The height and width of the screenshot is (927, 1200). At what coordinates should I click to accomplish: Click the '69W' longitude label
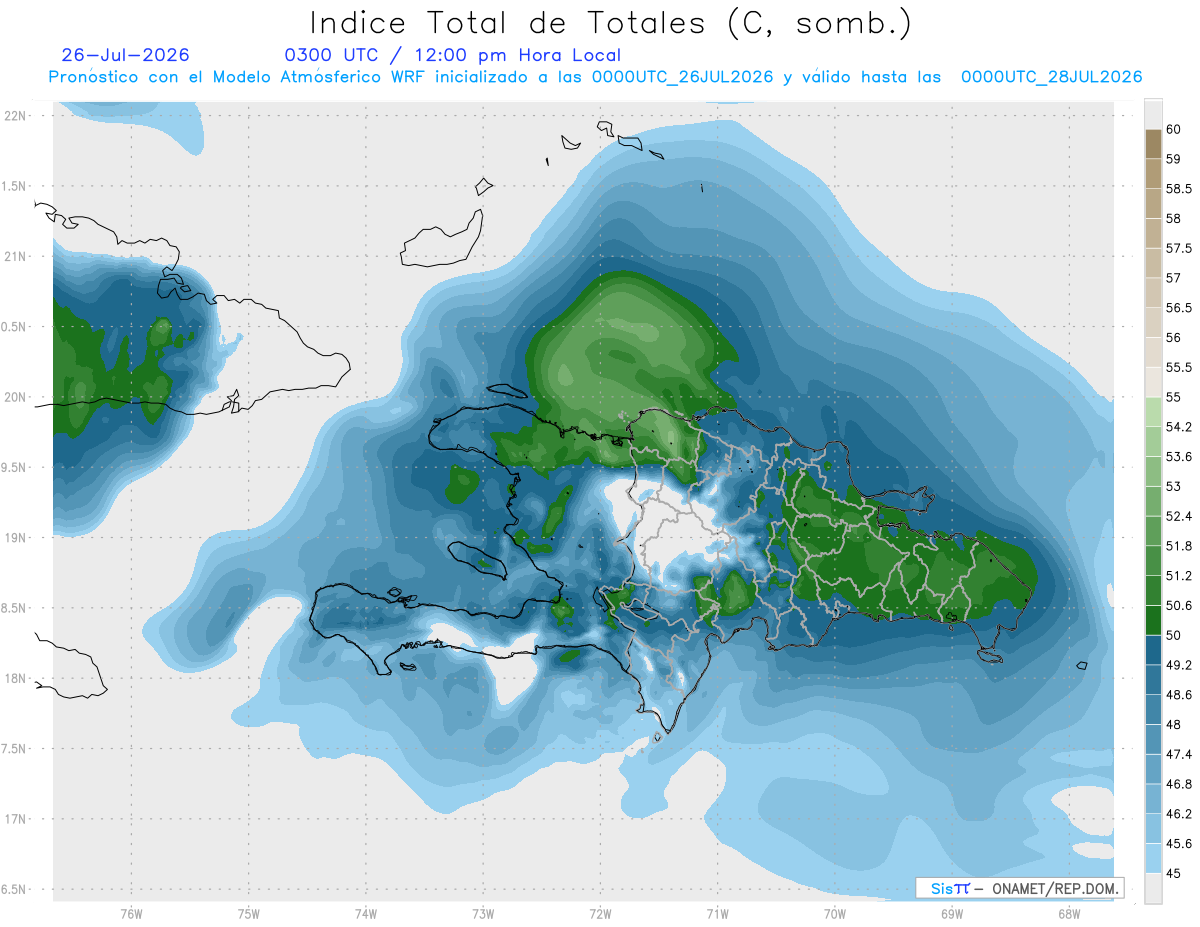point(952,914)
